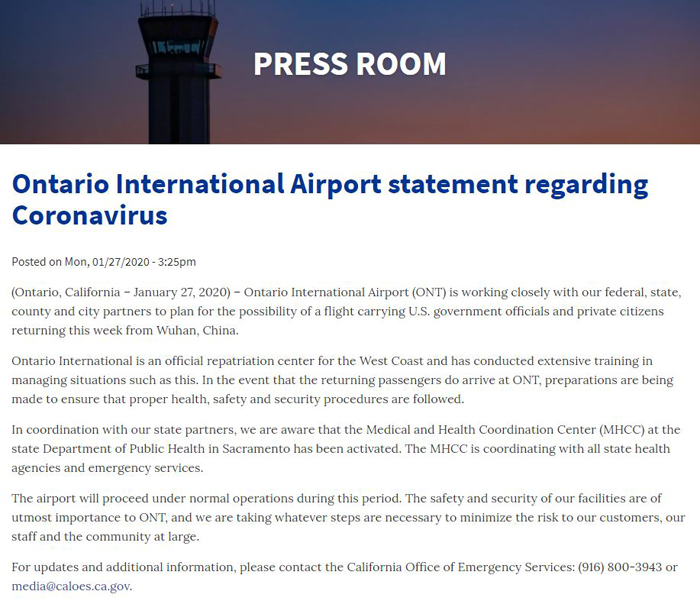Screen dimensions: 700x604
Task: Click the PRESS ROOM banner heading
Action: [350, 64]
